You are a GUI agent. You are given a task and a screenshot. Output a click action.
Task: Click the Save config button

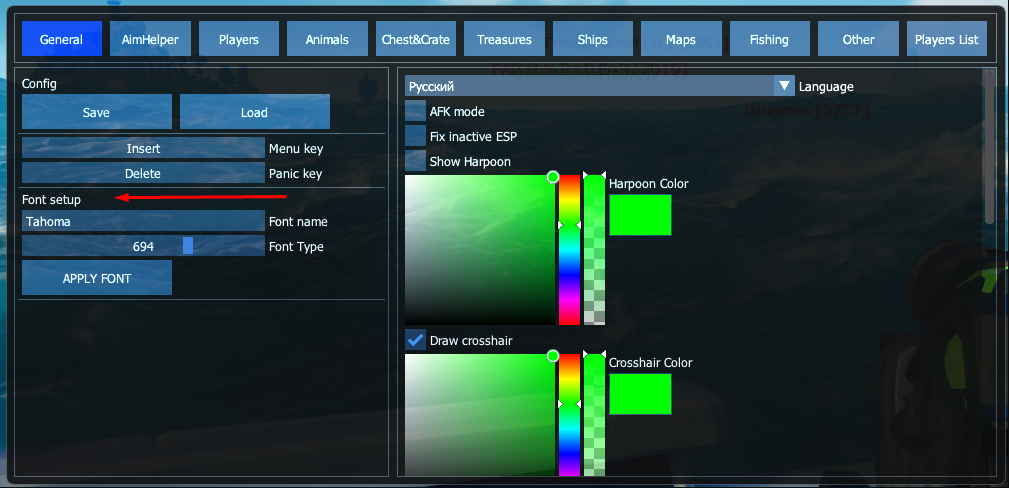(96, 112)
